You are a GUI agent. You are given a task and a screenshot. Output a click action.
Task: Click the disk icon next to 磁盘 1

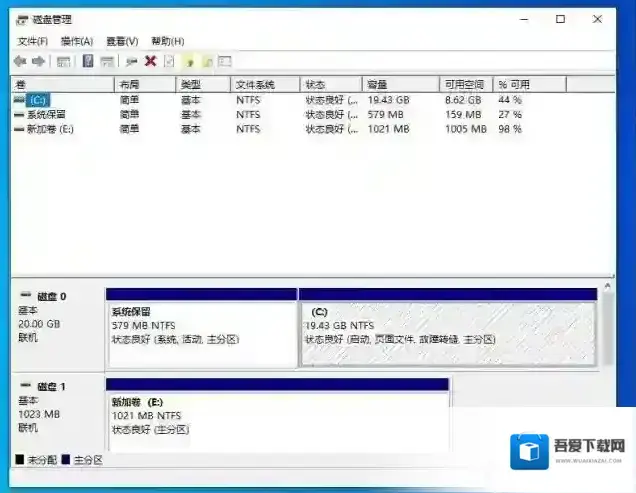coord(26,385)
